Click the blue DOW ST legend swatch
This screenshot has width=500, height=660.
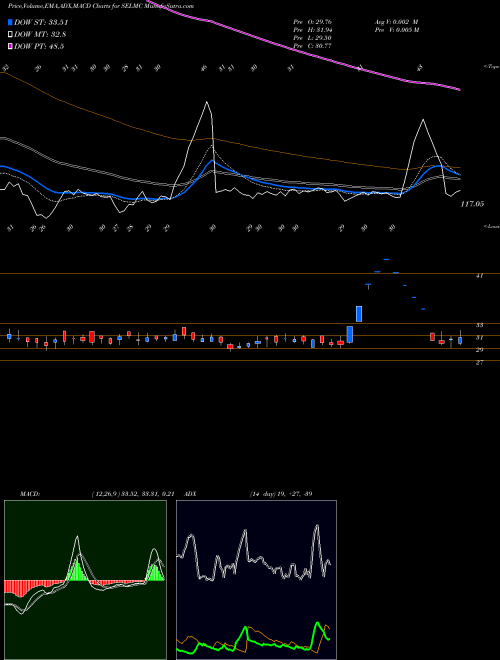coord(10,23)
